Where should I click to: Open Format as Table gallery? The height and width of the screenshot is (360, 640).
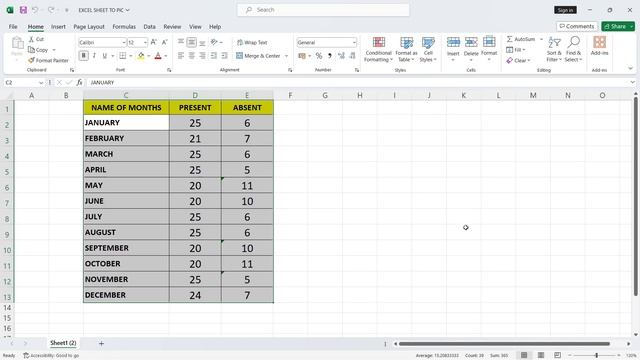point(406,49)
